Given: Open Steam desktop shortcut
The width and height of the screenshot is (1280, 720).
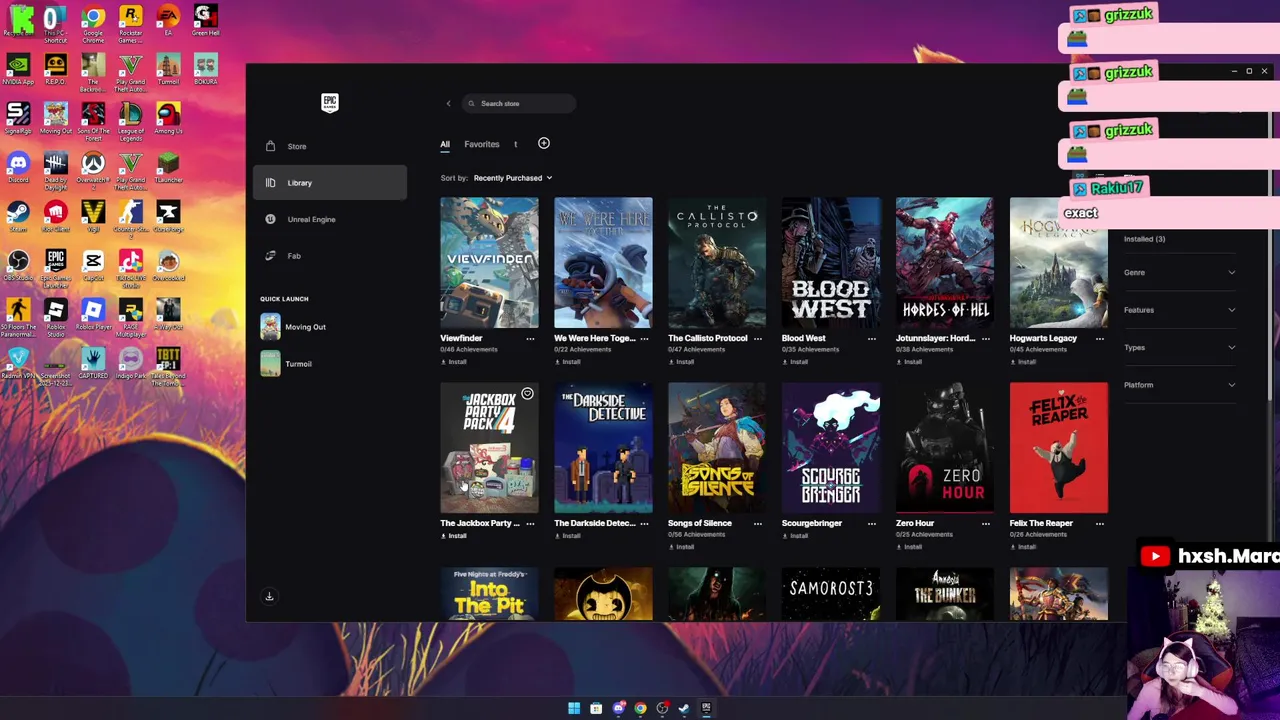Looking at the screenshot, I should click(18, 217).
